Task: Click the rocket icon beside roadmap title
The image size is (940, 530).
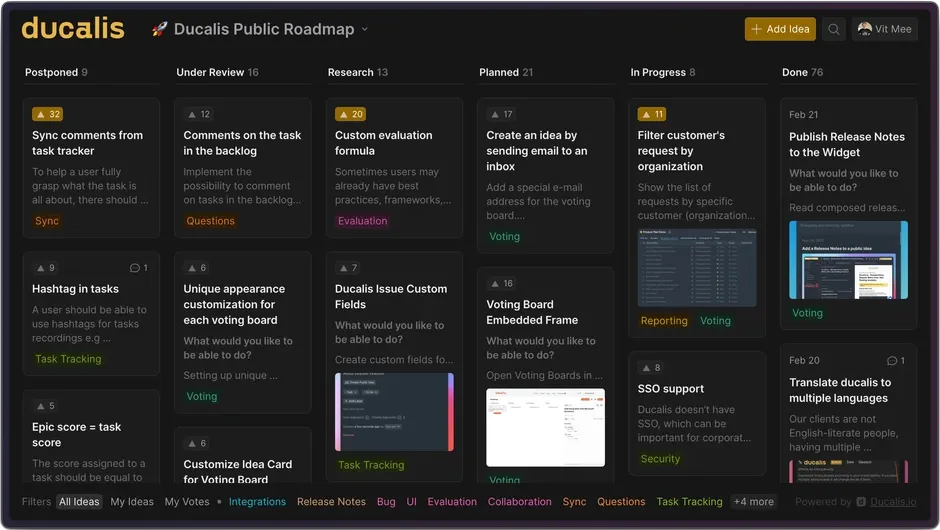Action: coord(159,29)
